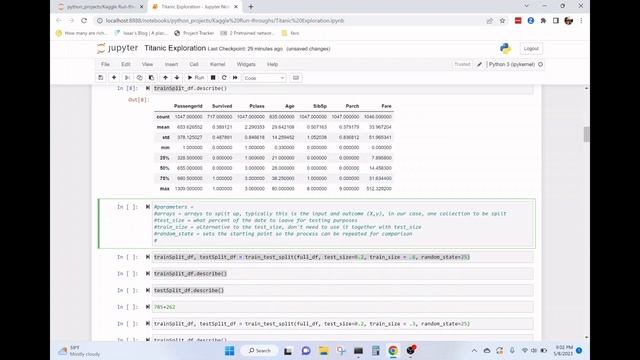Bookmark this page with the star icon
640x360 pixels.
point(502,20)
